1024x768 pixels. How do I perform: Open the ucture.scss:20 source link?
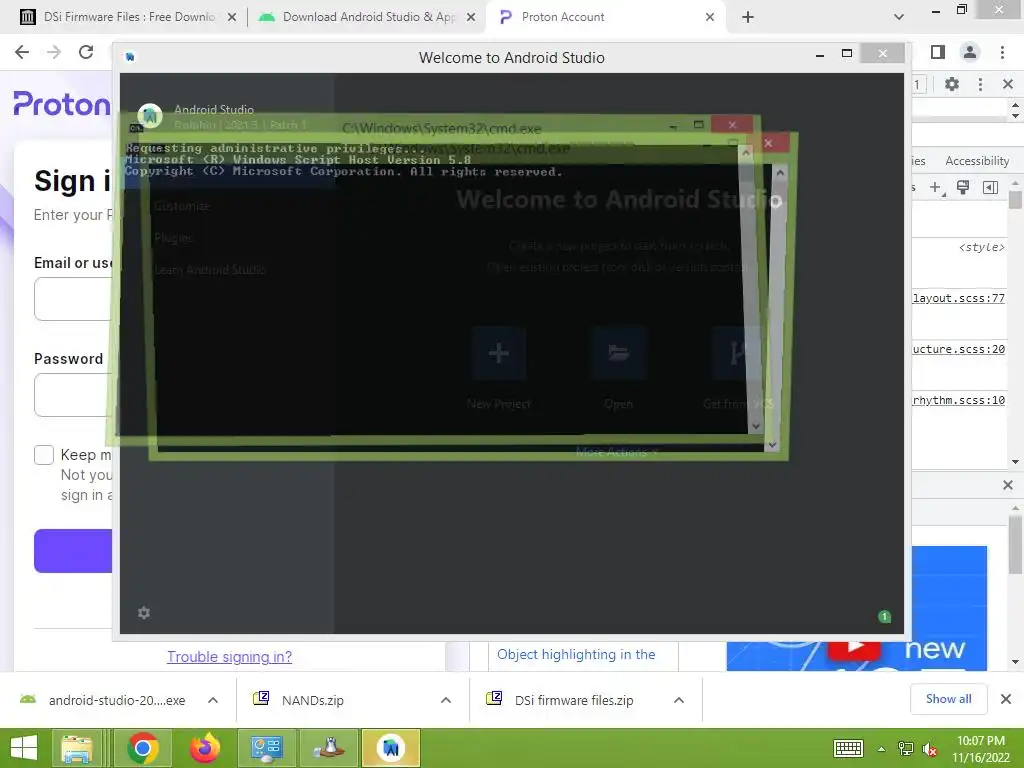point(959,349)
